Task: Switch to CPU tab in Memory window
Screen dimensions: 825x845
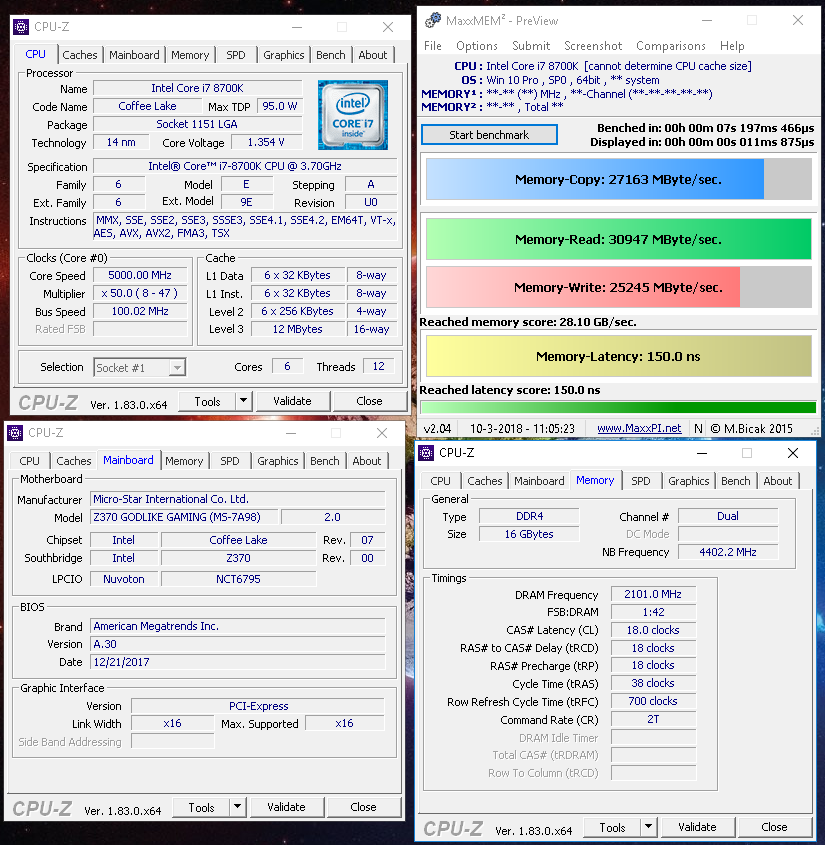Action: coord(440,481)
